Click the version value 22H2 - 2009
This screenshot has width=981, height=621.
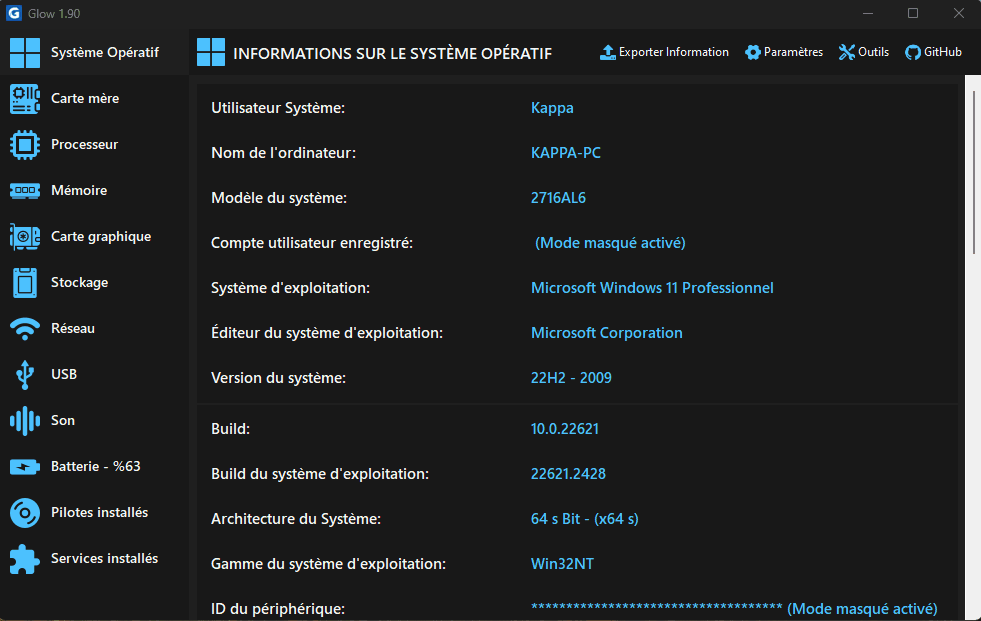coord(571,378)
